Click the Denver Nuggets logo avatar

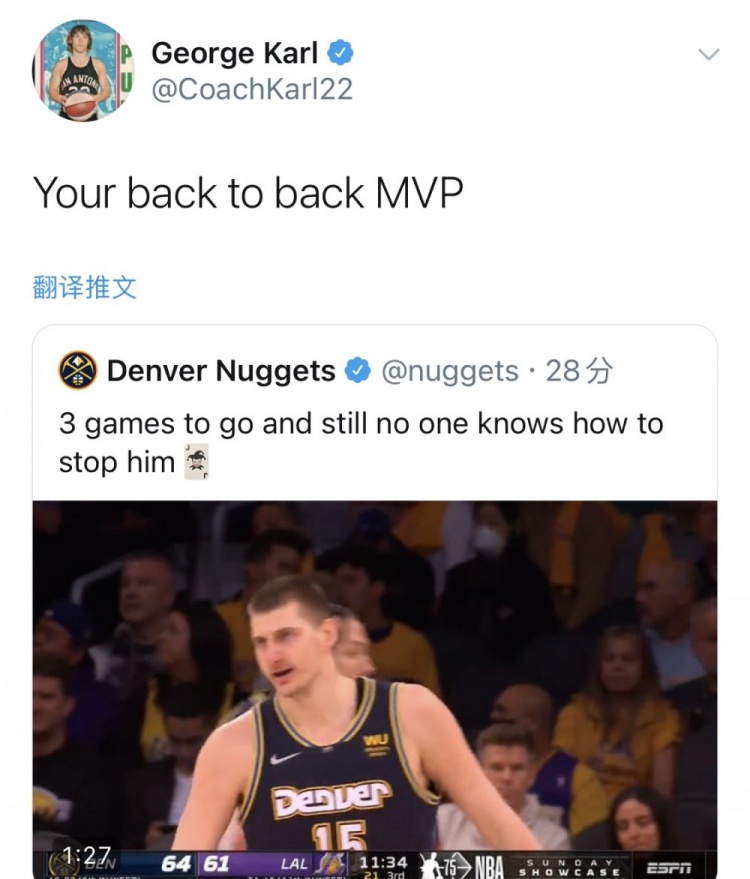coord(78,371)
